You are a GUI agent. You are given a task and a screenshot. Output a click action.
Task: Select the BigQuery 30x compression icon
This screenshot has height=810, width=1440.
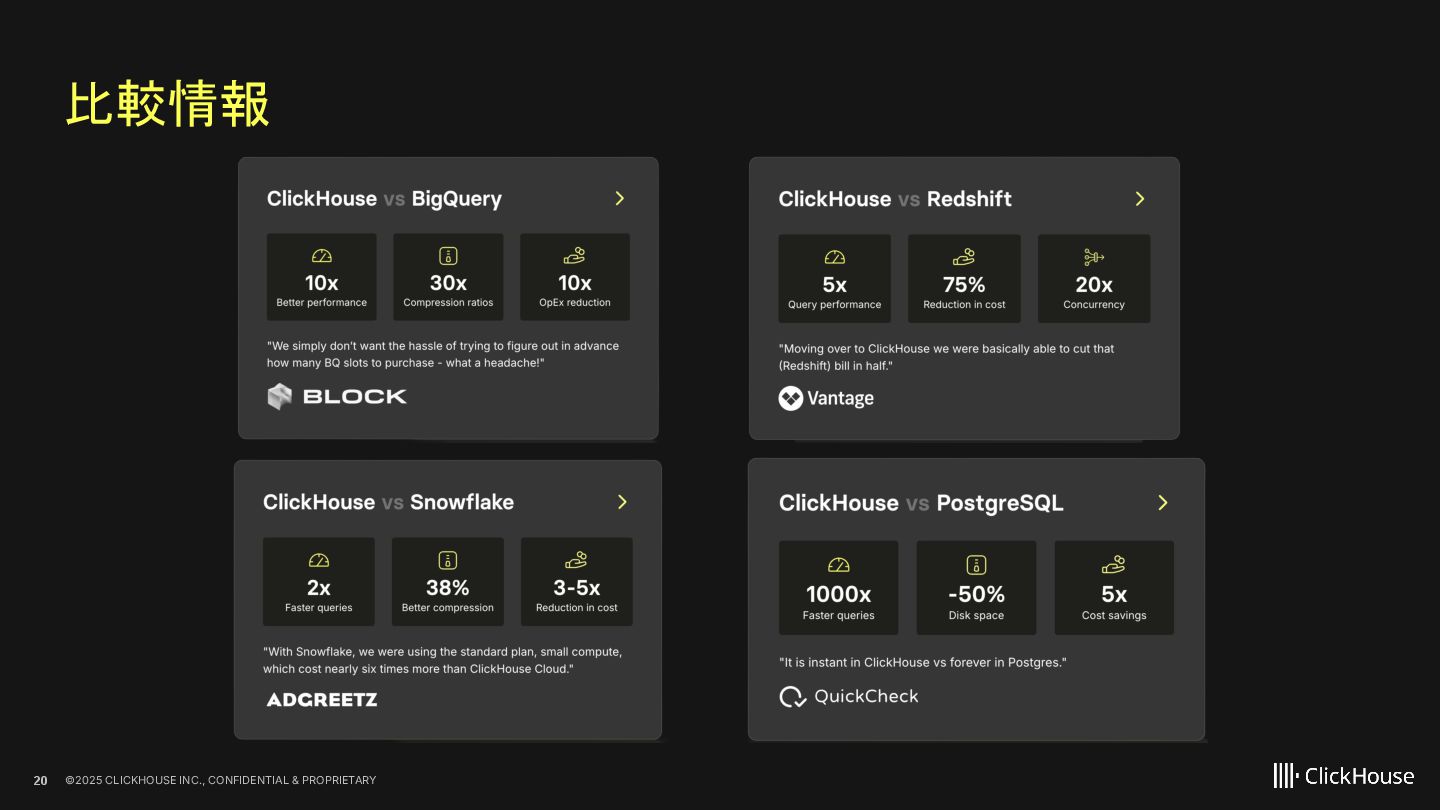[448, 256]
